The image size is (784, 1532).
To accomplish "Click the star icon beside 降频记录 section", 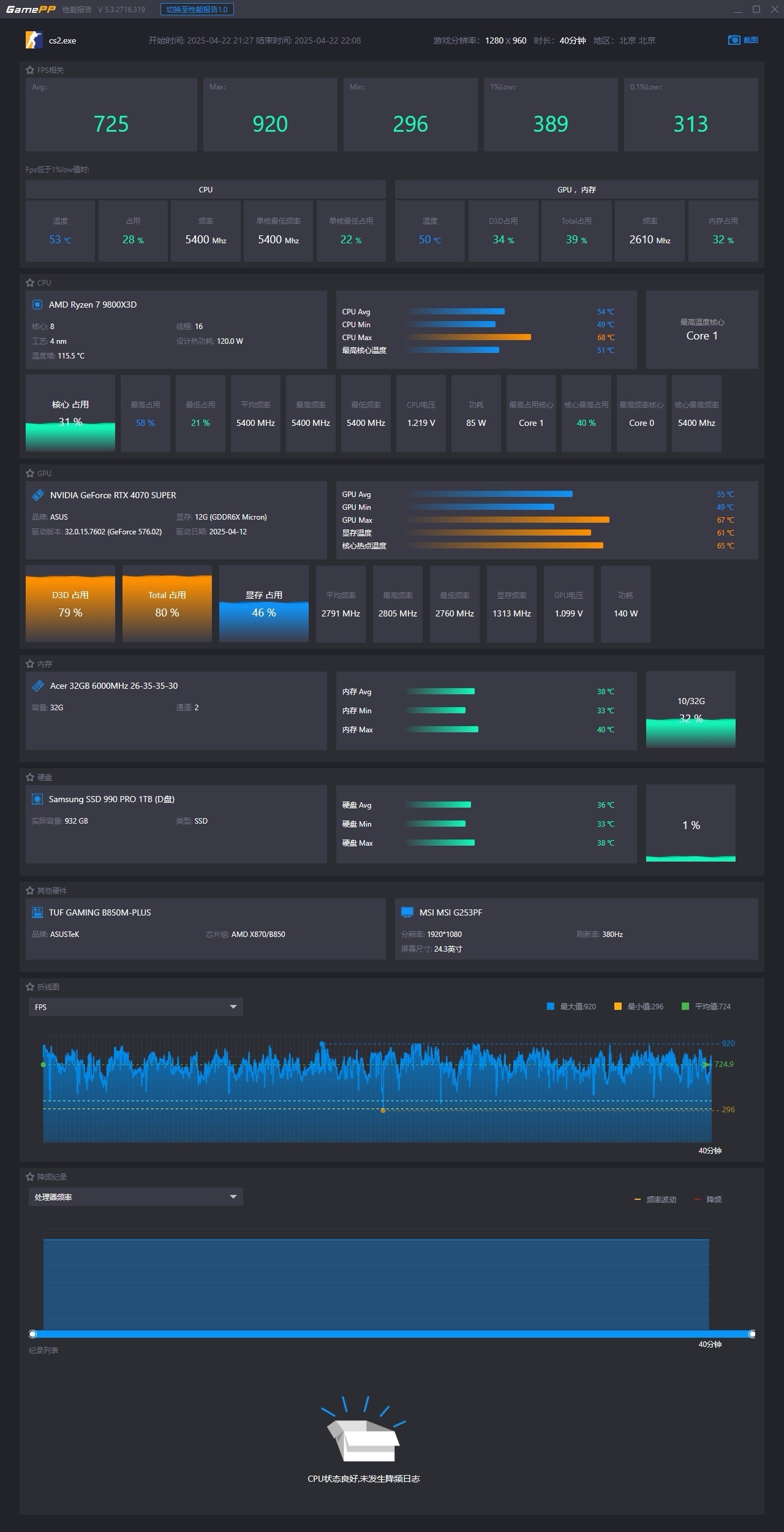I will (30, 1177).
